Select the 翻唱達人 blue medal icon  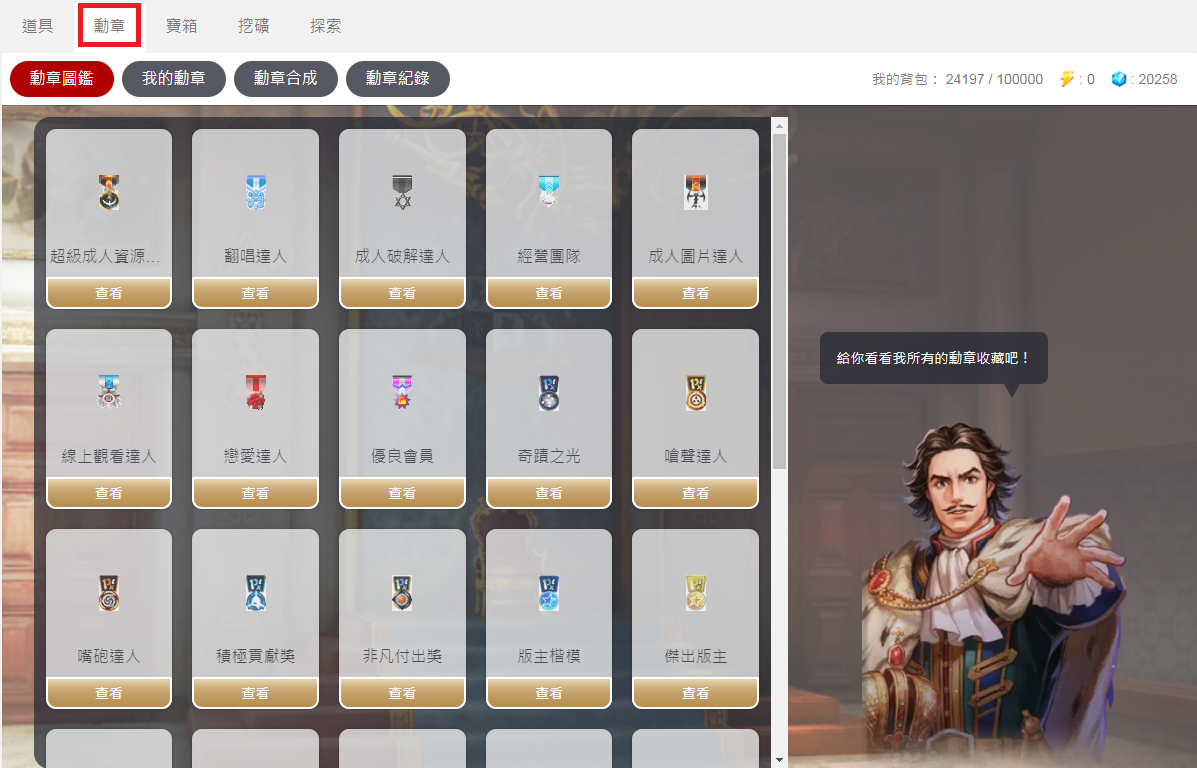(x=256, y=192)
